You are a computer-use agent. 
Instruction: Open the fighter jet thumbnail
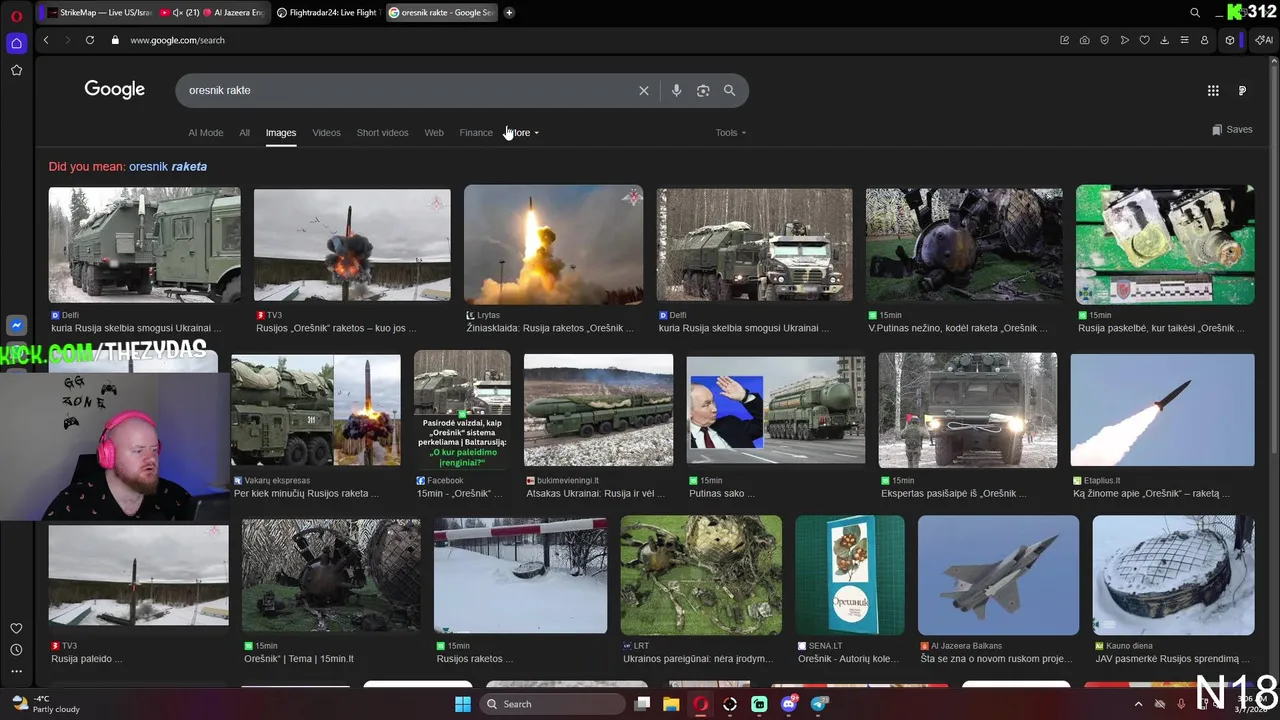(x=998, y=575)
